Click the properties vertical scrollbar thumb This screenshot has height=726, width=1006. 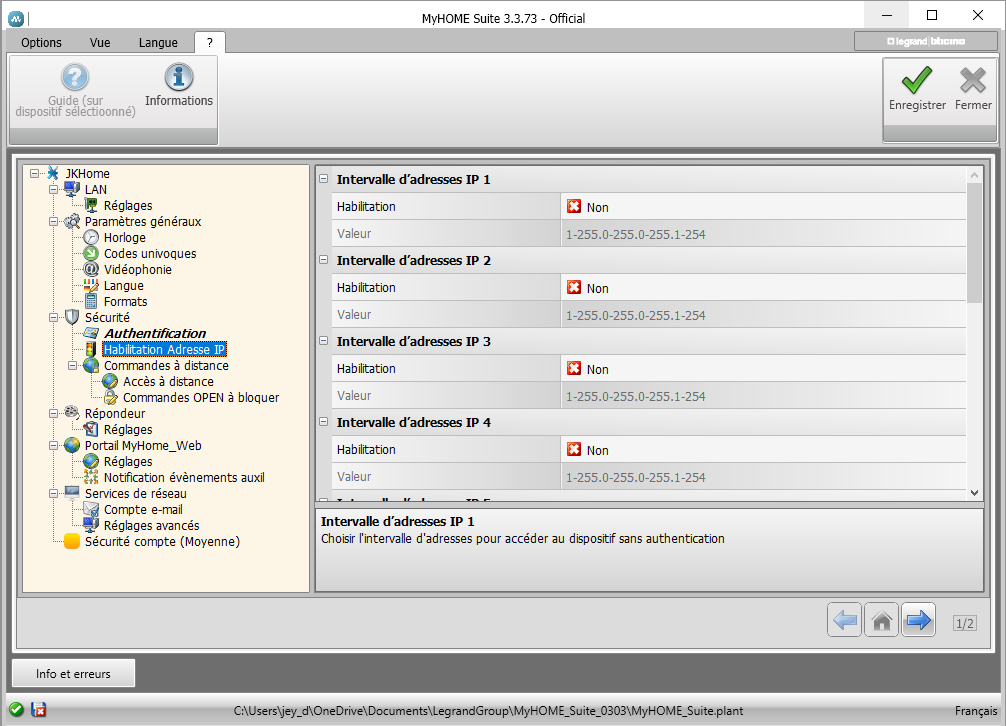tap(974, 242)
